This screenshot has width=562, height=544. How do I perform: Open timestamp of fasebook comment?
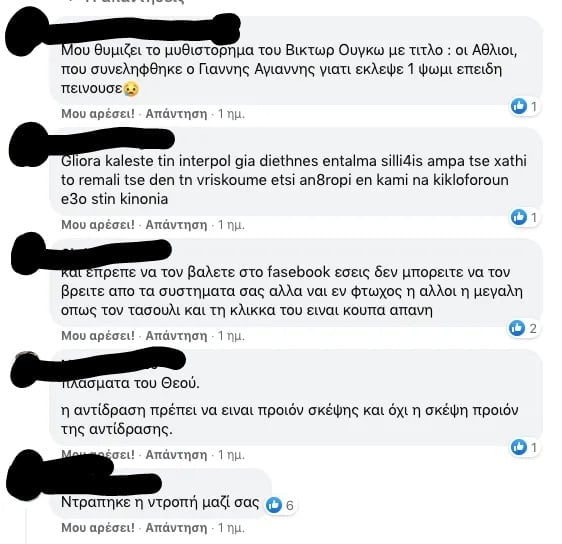231,336
